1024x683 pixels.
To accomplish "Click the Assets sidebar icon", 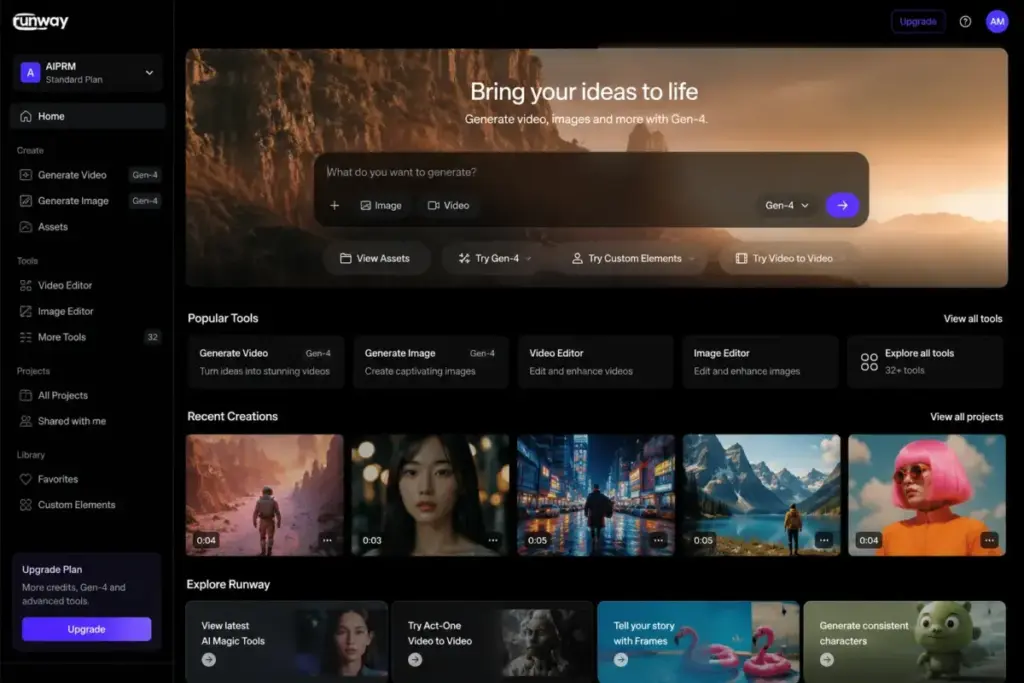I will 25,227.
